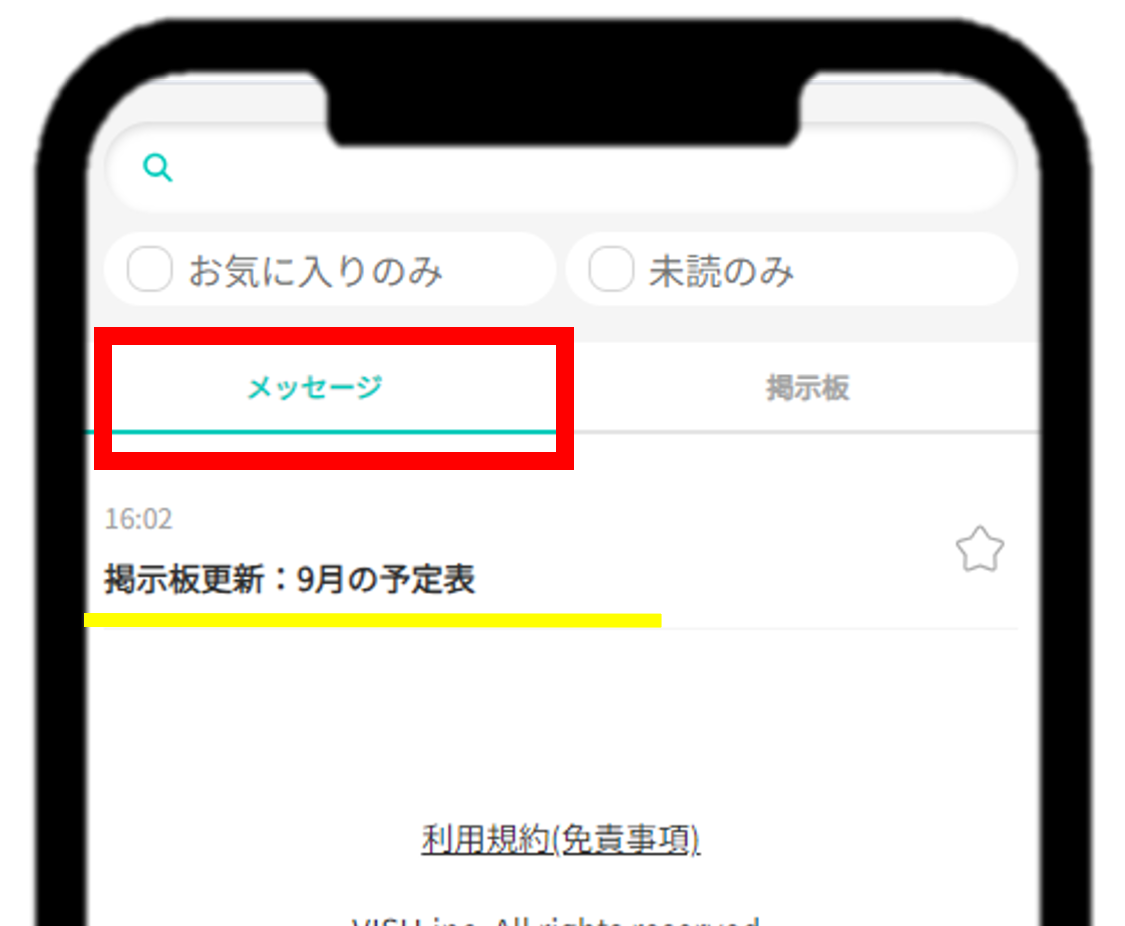Viewport: 1125px width, 926px height.
Task: Click the blank pill area right of 未読のみ
Action: point(904,269)
